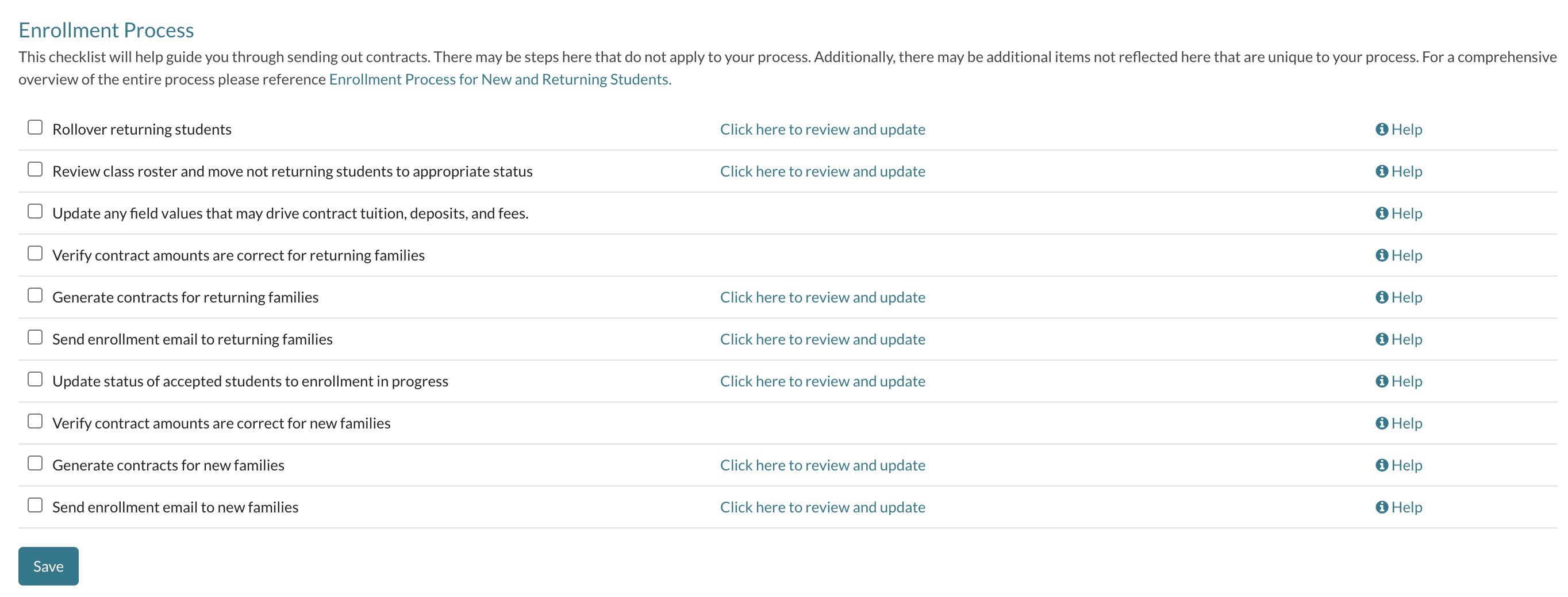Open Help icon for Verify new families amounts
The image size is (1568, 597).
1381,423
